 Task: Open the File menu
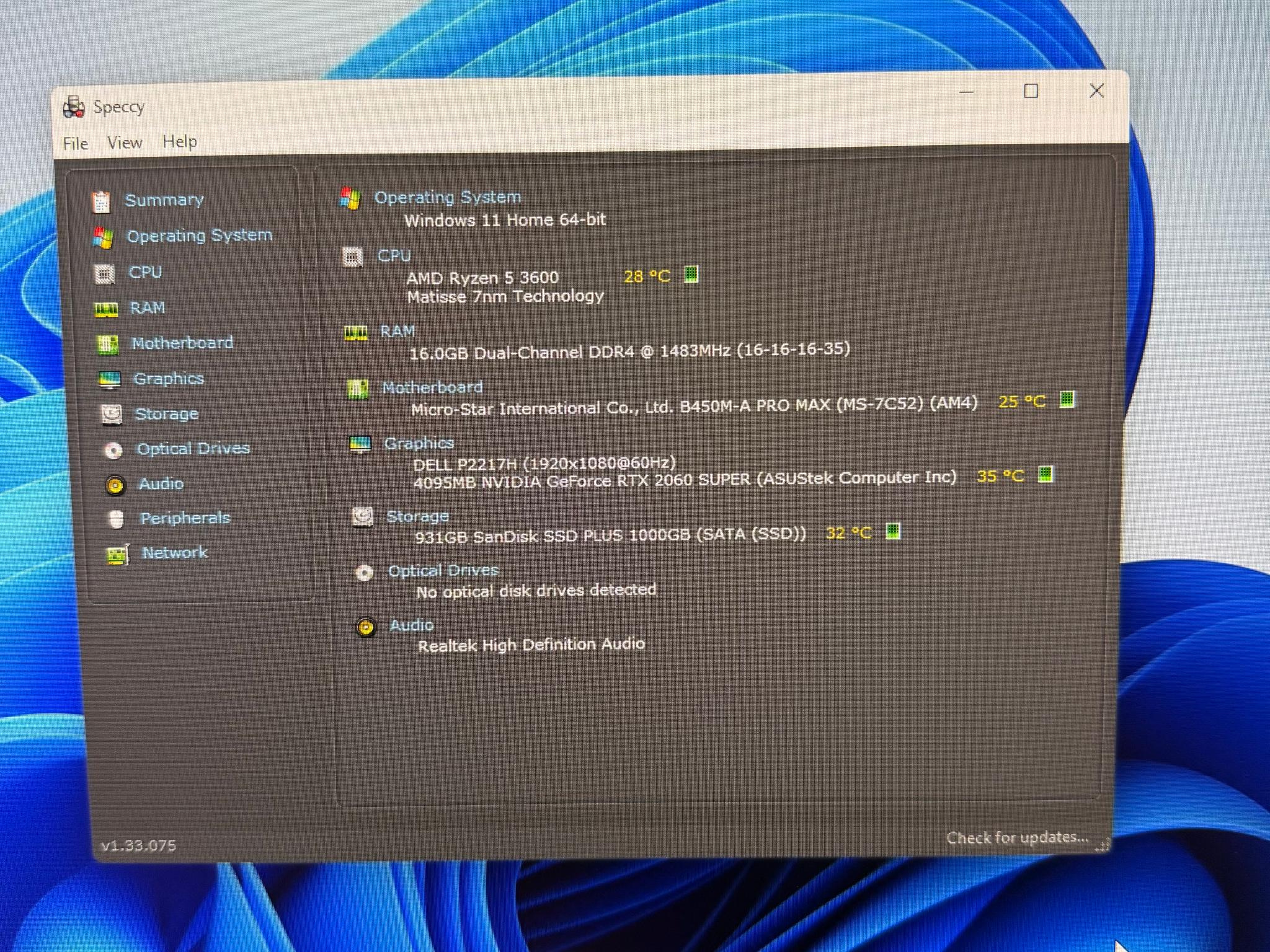click(76, 144)
